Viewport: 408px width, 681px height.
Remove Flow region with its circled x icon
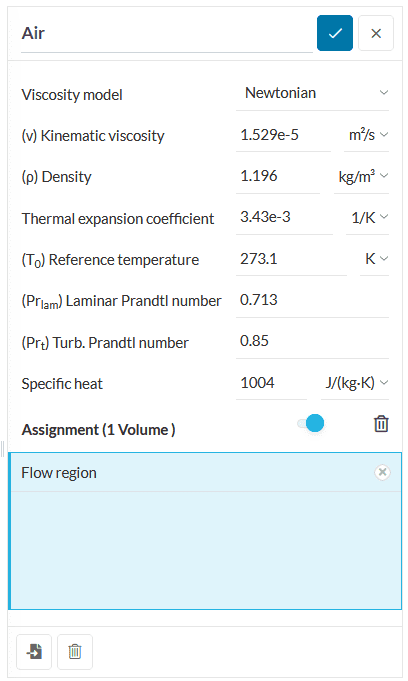(382, 472)
